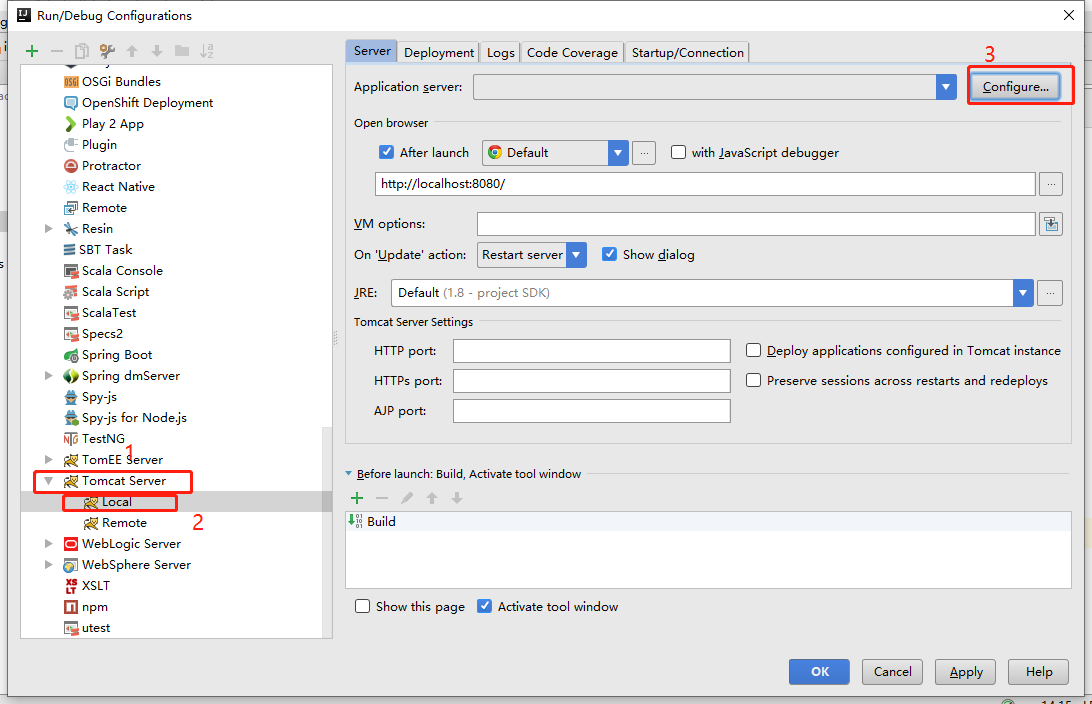Add a before launch task with plus icon
Image resolution: width=1092 pixels, height=704 pixels.
click(357, 498)
